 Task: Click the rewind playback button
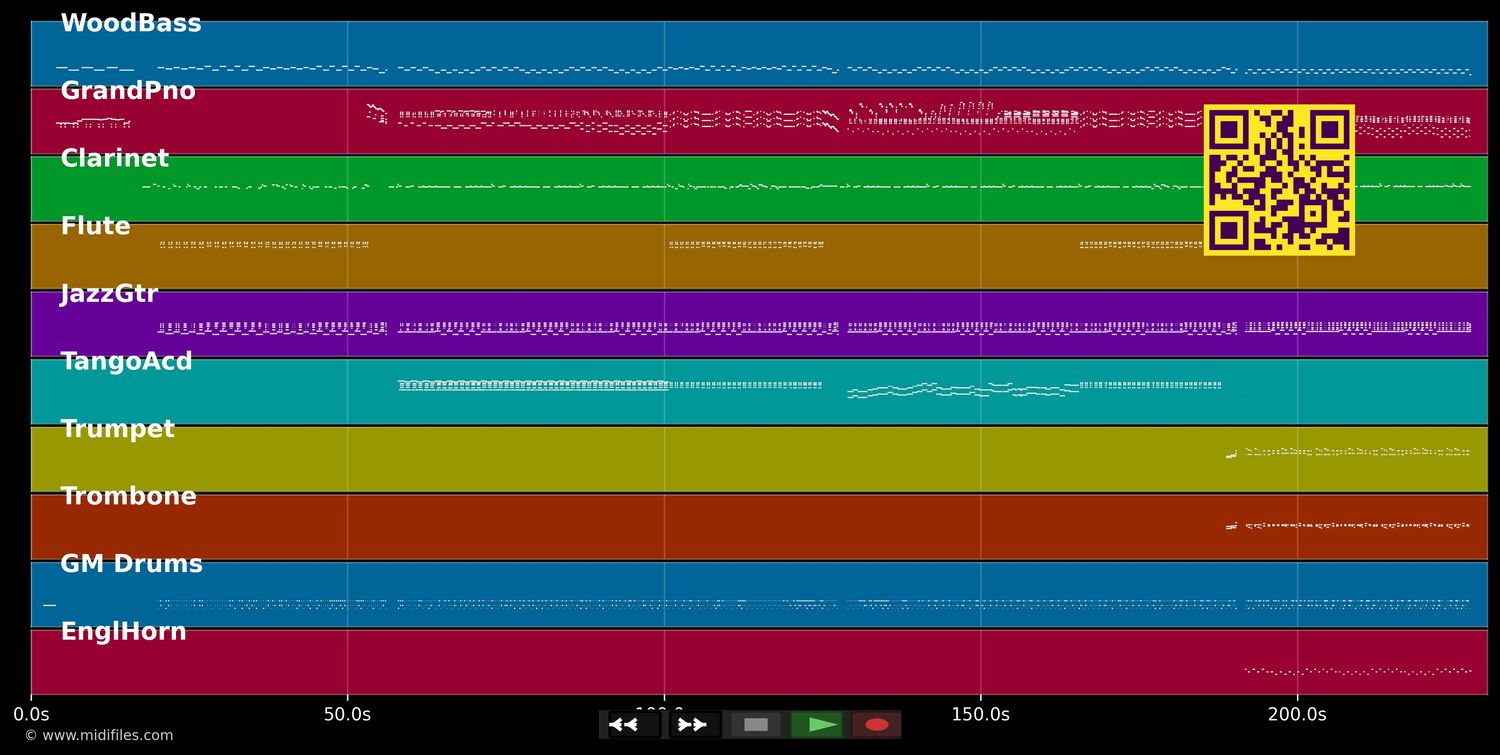click(x=634, y=725)
